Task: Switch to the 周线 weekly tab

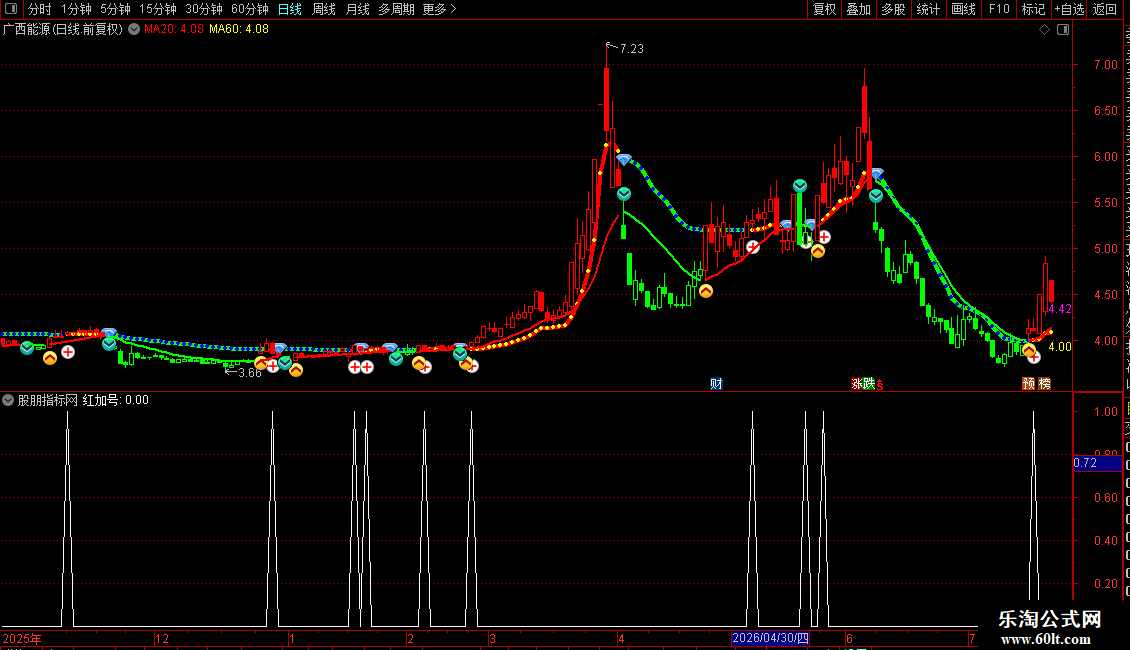Action: pyautogui.click(x=324, y=9)
